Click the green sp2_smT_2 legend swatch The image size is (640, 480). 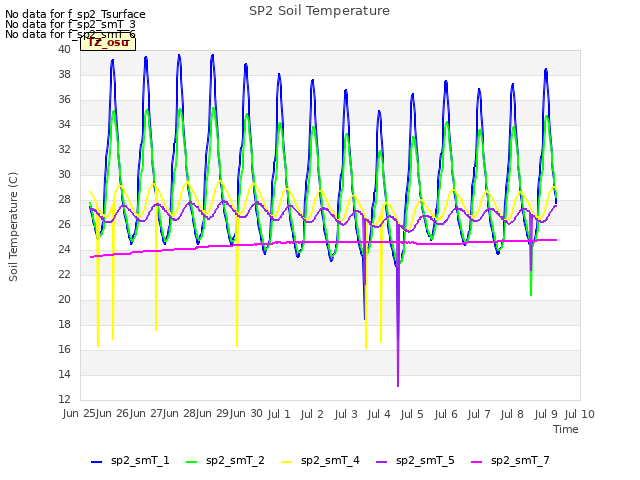tap(191, 462)
